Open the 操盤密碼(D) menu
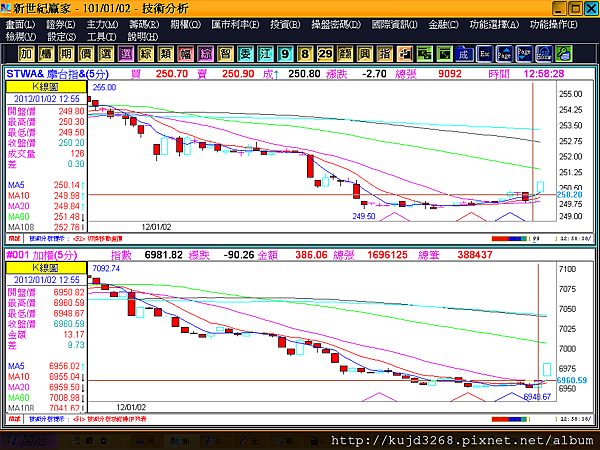Viewport: 600px width, 450px height. [x=336, y=24]
